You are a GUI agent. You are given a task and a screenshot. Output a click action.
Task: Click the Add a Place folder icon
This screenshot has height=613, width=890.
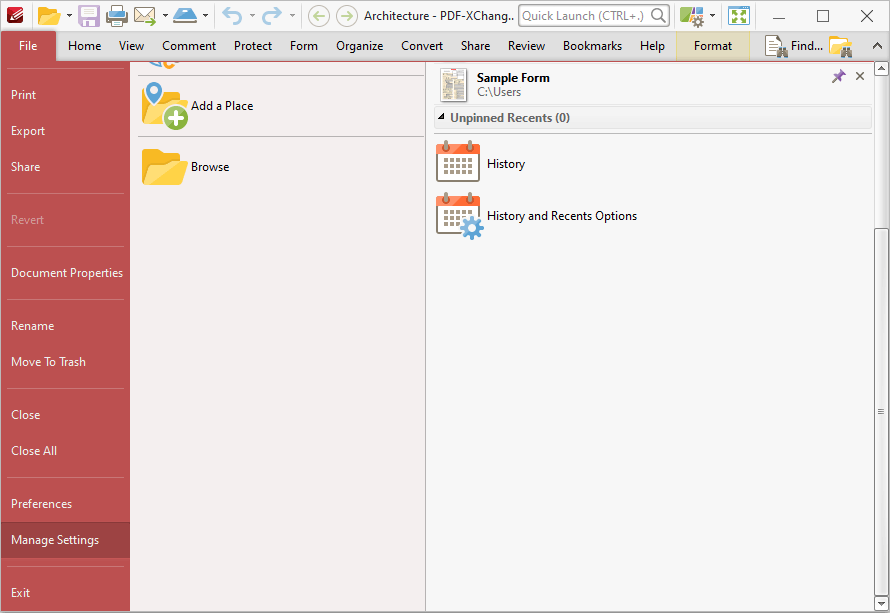coord(165,106)
